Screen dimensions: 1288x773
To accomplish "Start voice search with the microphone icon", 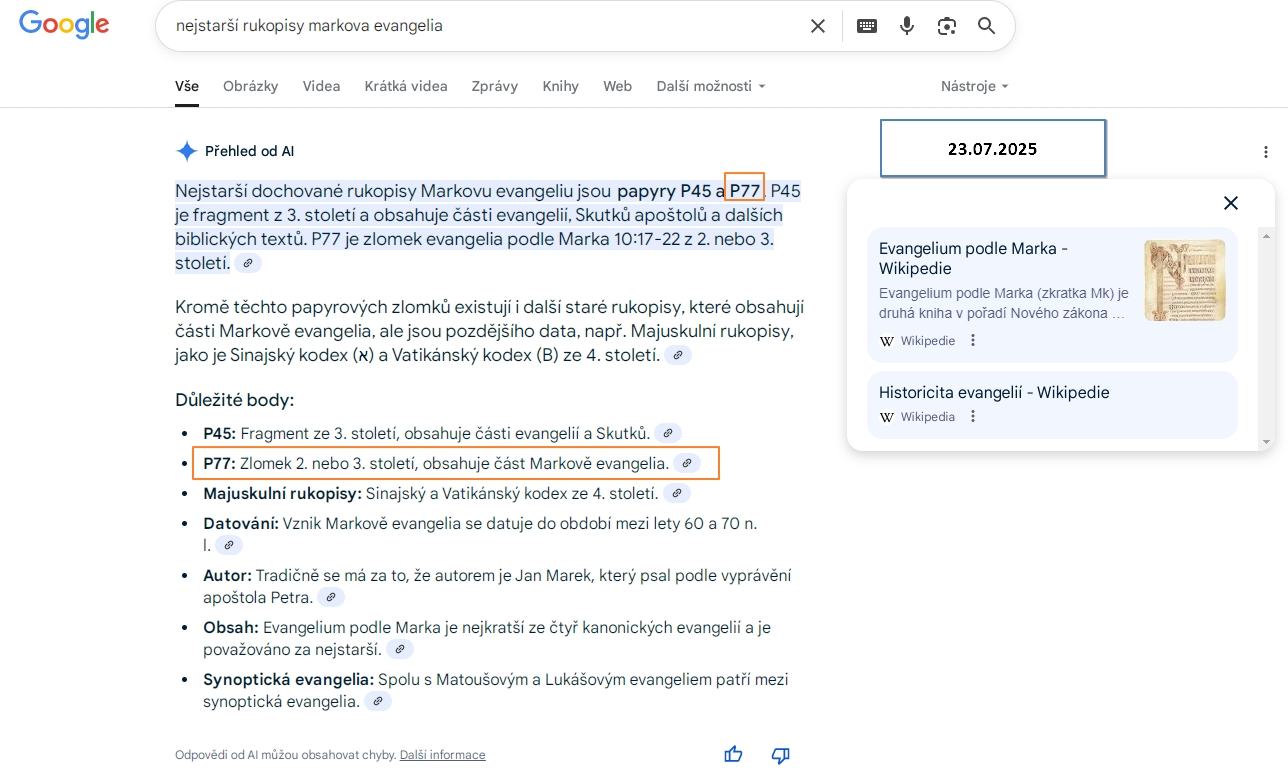I will pyautogui.click(x=906, y=26).
